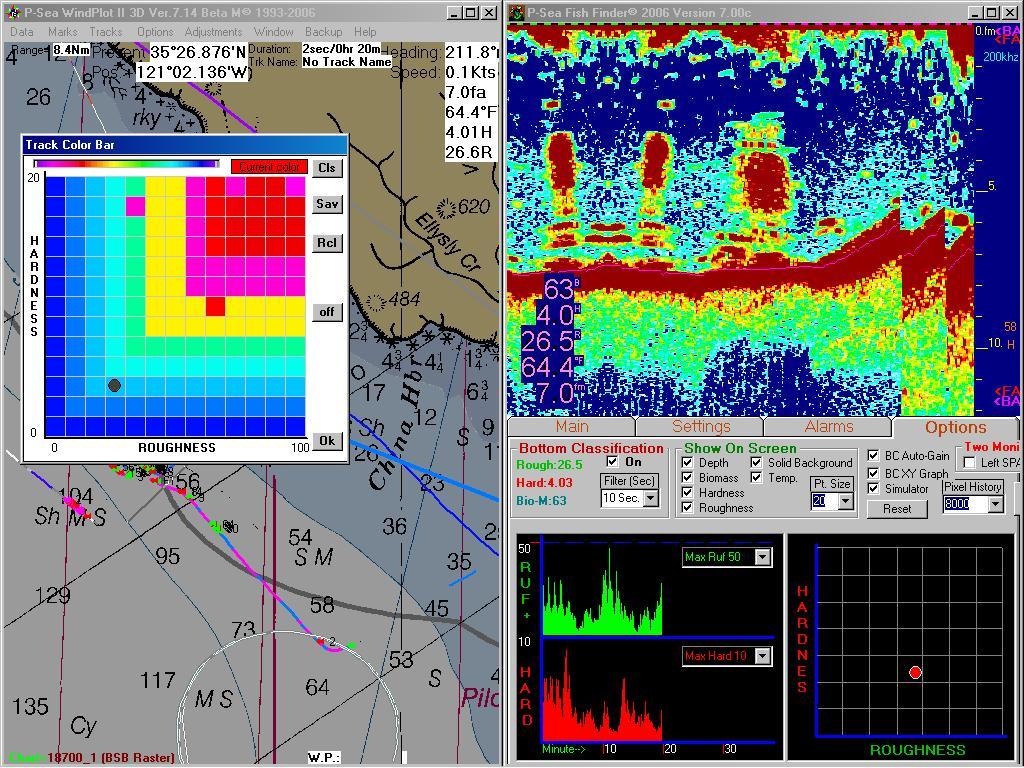The width and height of the screenshot is (1024, 768).
Task: Select the lone magenta cell among the green cells
Action: tap(135, 206)
